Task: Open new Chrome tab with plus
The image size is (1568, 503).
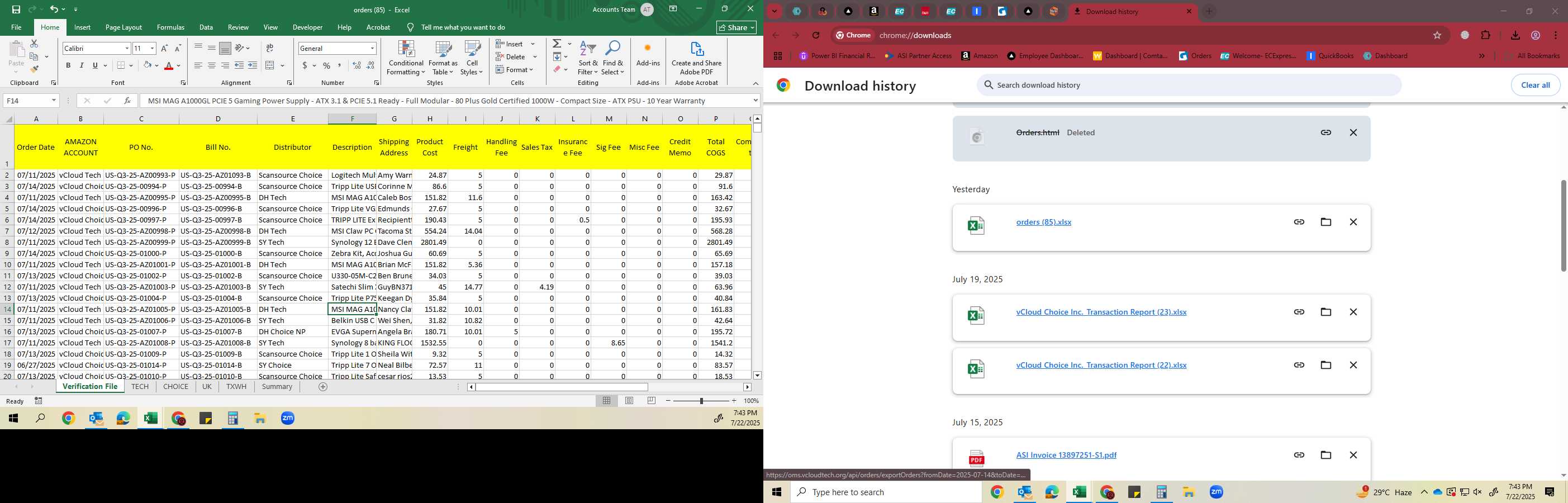Action: click(x=1209, y=12)
